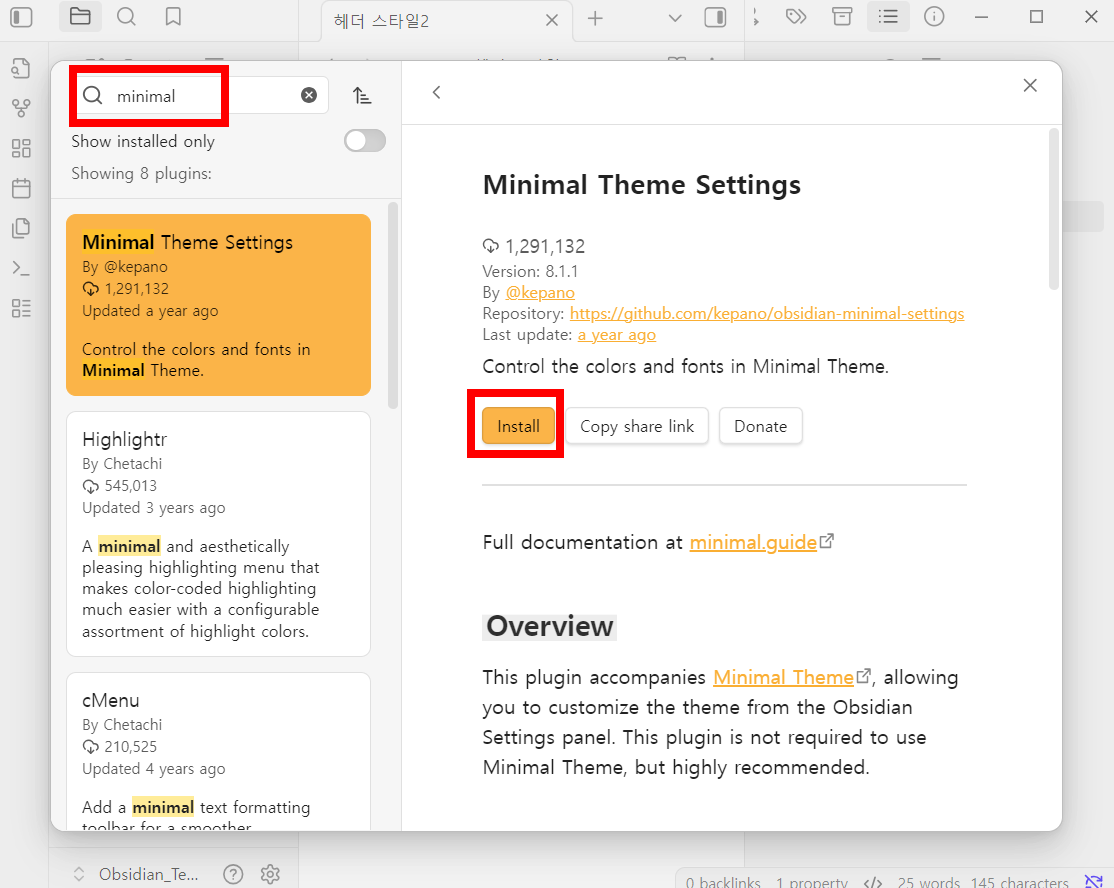Open the file info circle icon

click(934, 17)
